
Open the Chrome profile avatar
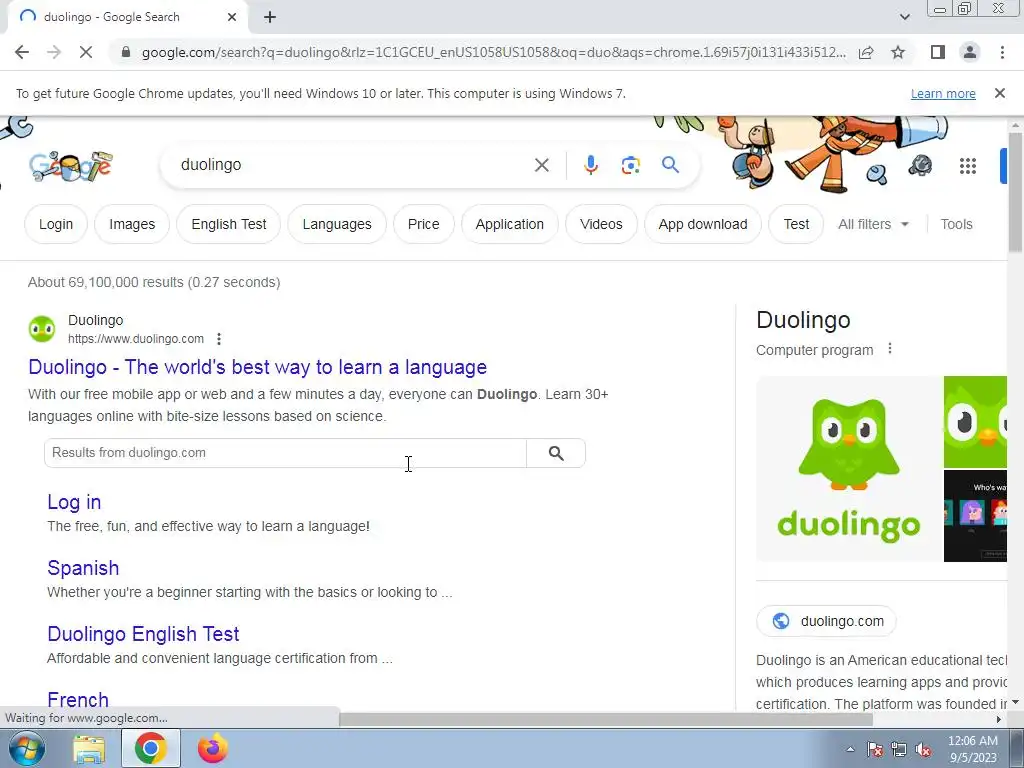[x=970, y=52]
